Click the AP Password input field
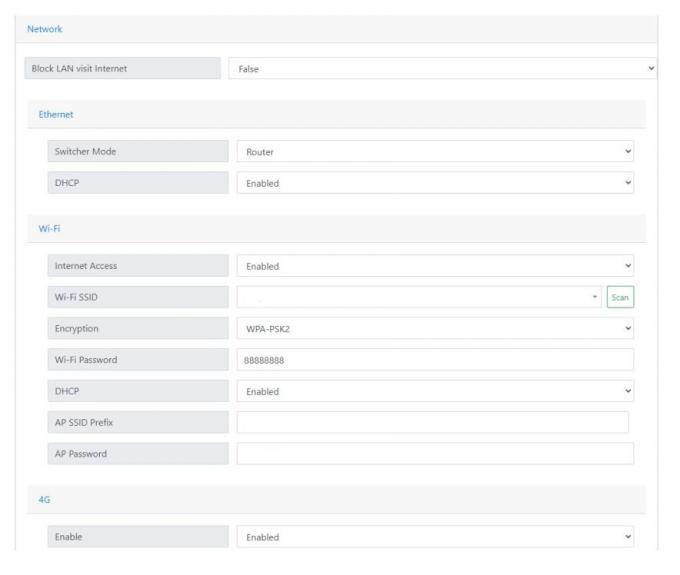This screenshot has height=575, width=680. (x=435, y=453)
